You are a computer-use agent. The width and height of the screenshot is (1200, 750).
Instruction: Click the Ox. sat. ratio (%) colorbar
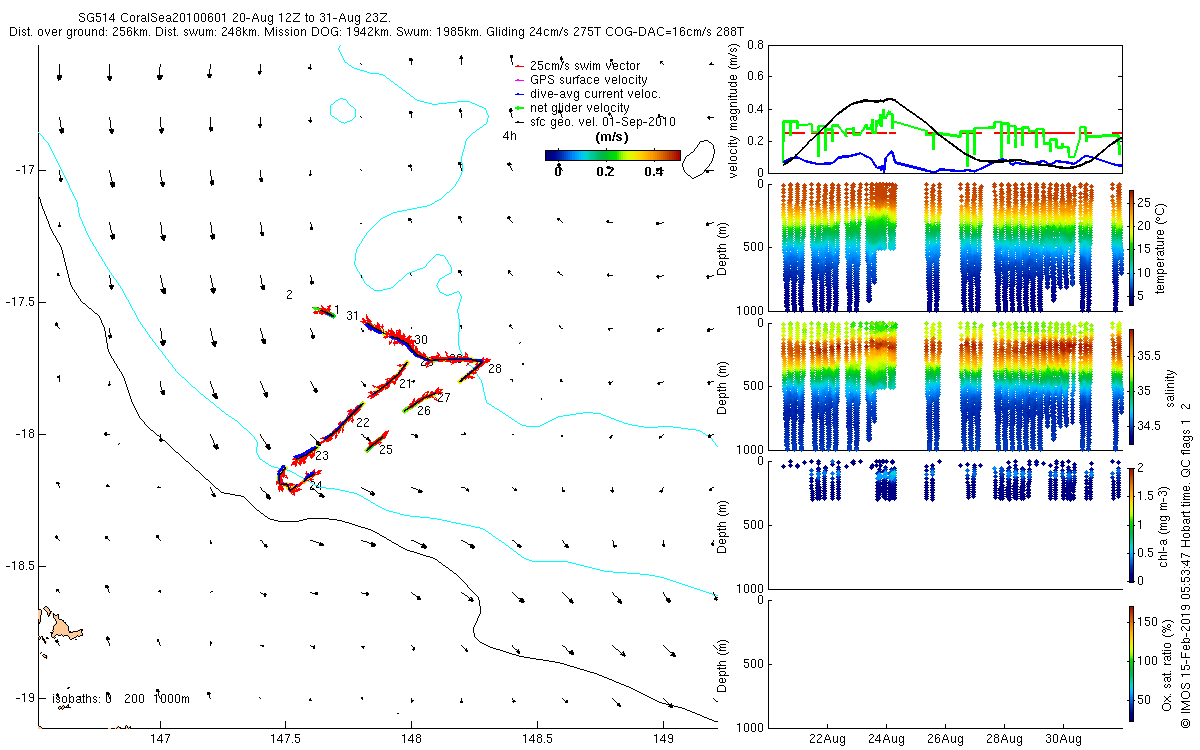pyautogui.click(x=1133, y=663)
